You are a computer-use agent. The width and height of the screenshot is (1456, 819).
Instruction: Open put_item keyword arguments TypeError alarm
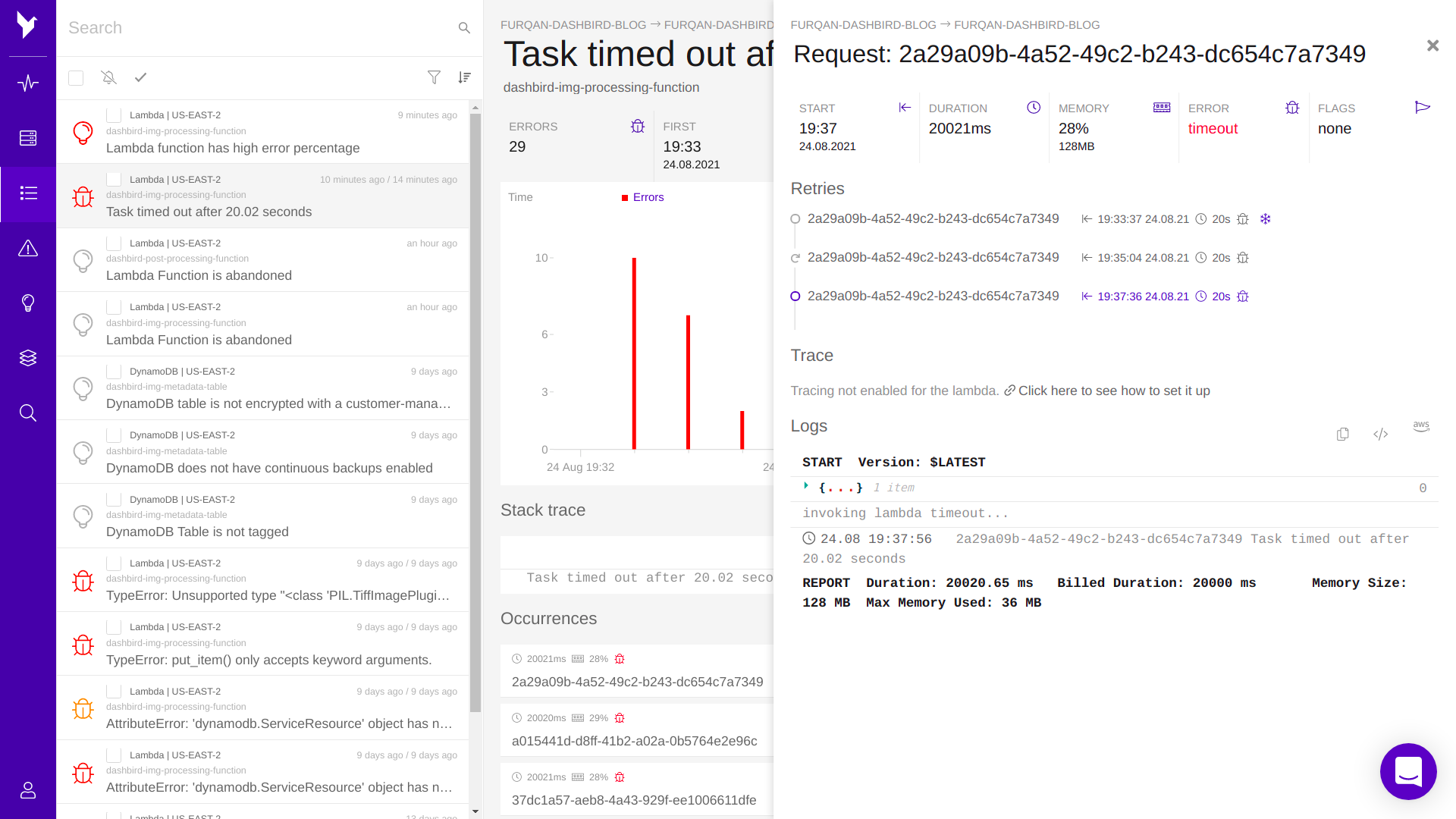coord(263,643)
